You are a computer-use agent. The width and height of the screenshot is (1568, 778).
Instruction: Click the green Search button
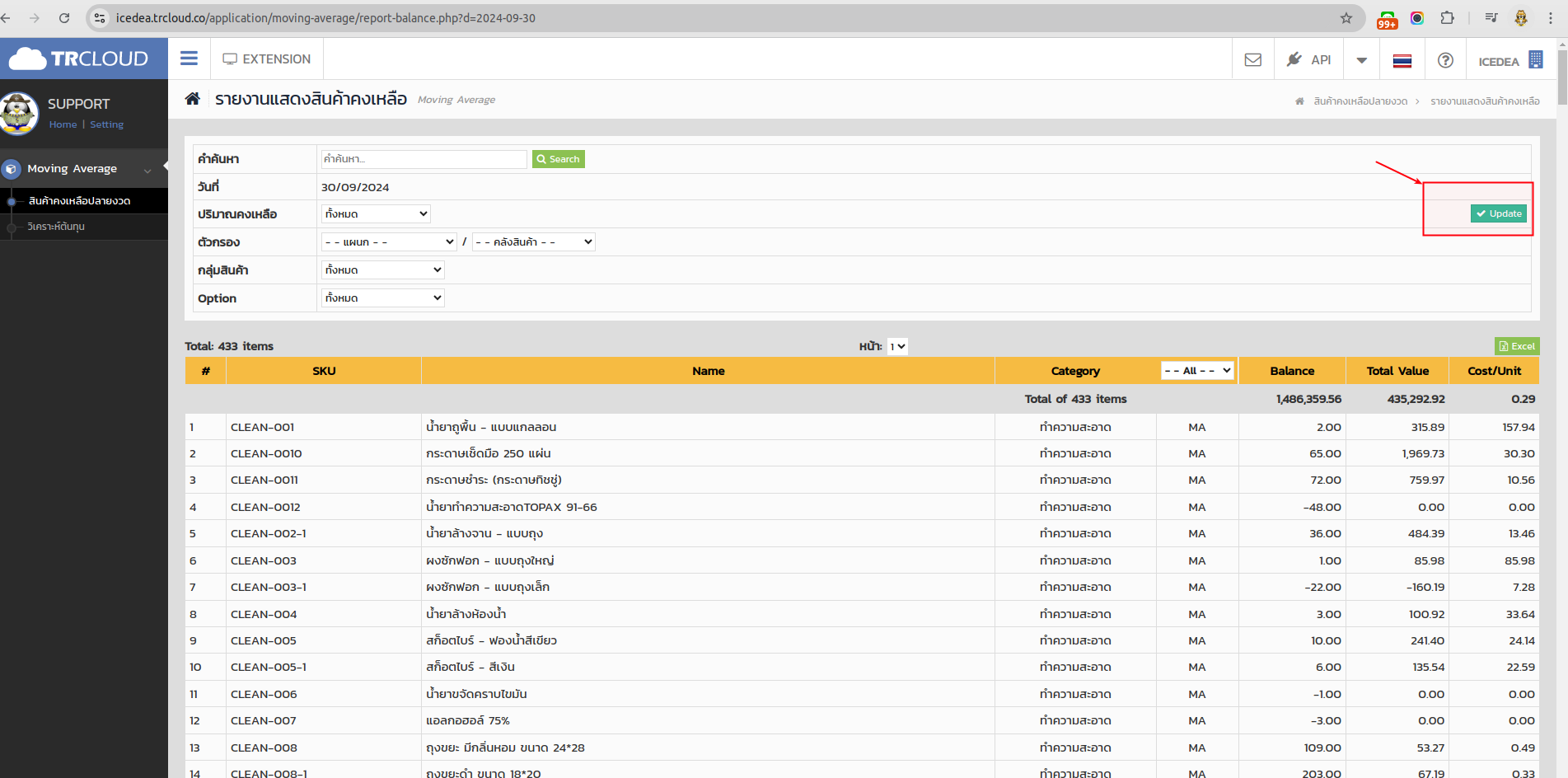(558, 159)
